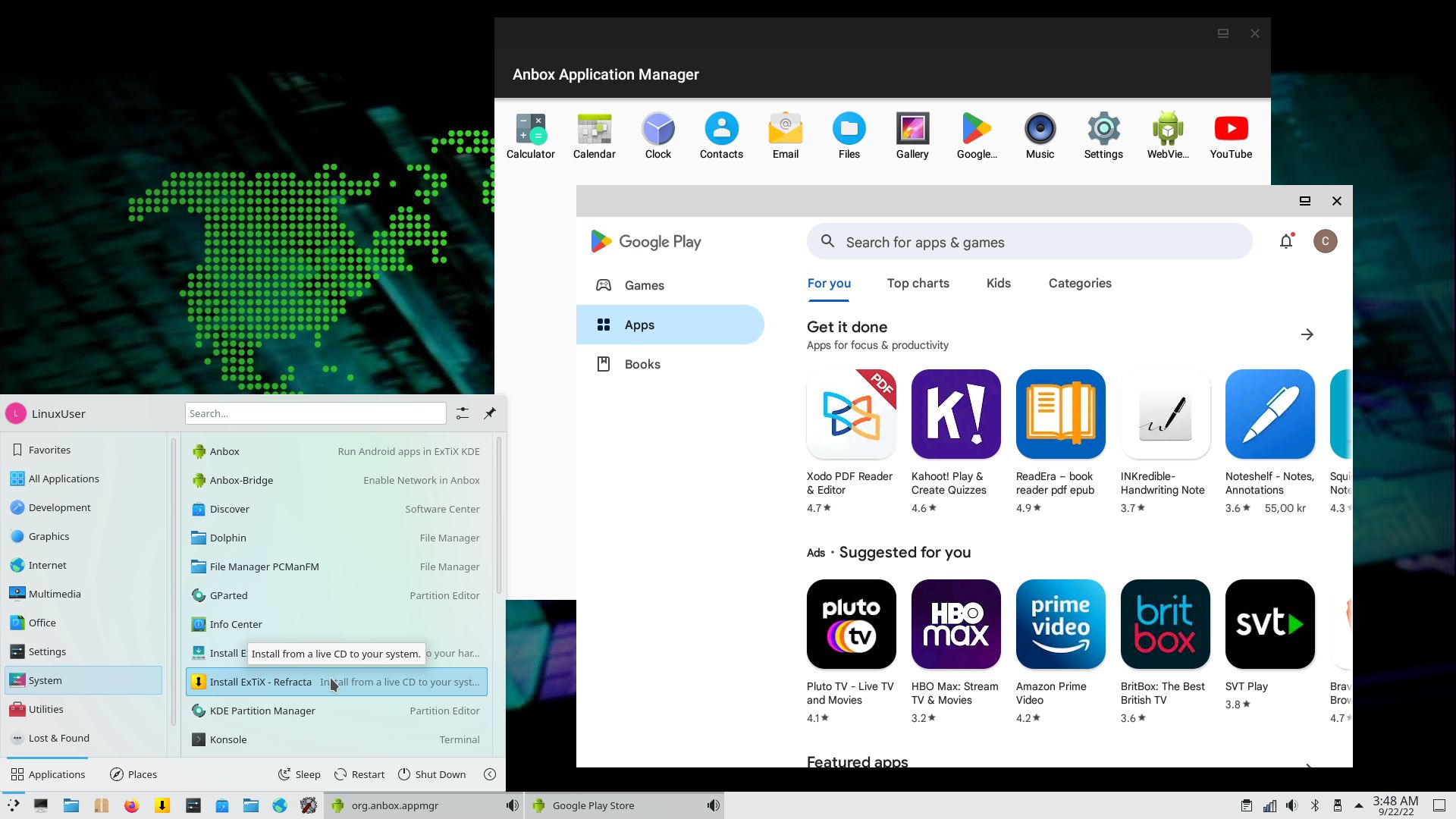The image size is (1456, 819).
Task: Switch to the Places tab
Action: pyautogui.click(x=133, y=774)
